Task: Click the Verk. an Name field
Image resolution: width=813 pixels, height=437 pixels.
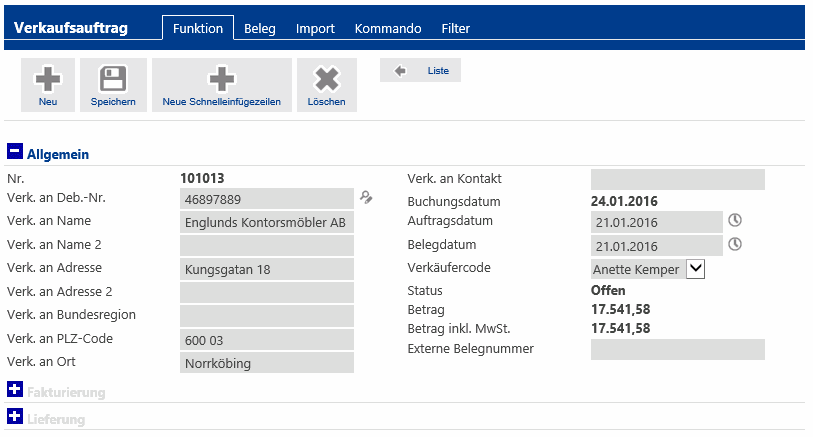Action: (267, 222)
